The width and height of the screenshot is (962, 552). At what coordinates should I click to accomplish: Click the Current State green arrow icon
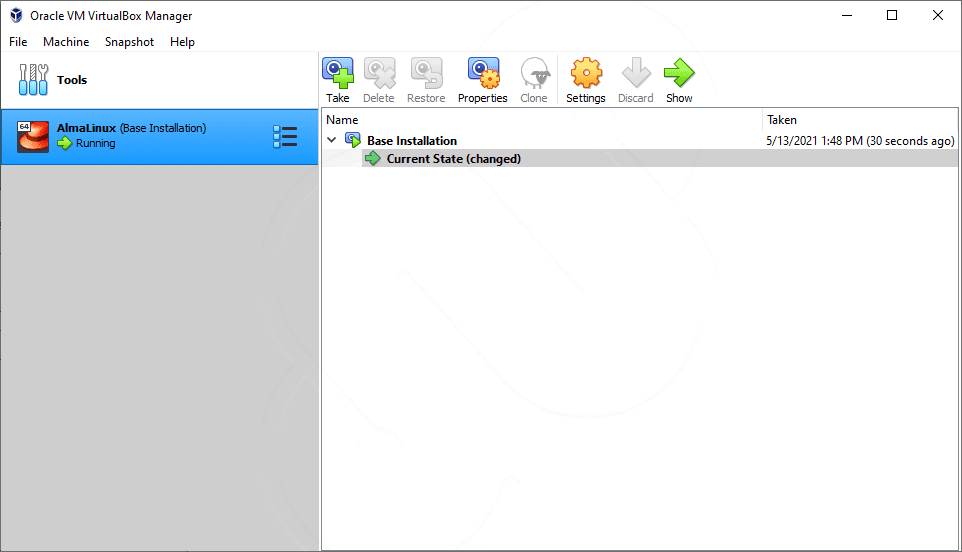[x=372, y=158]
